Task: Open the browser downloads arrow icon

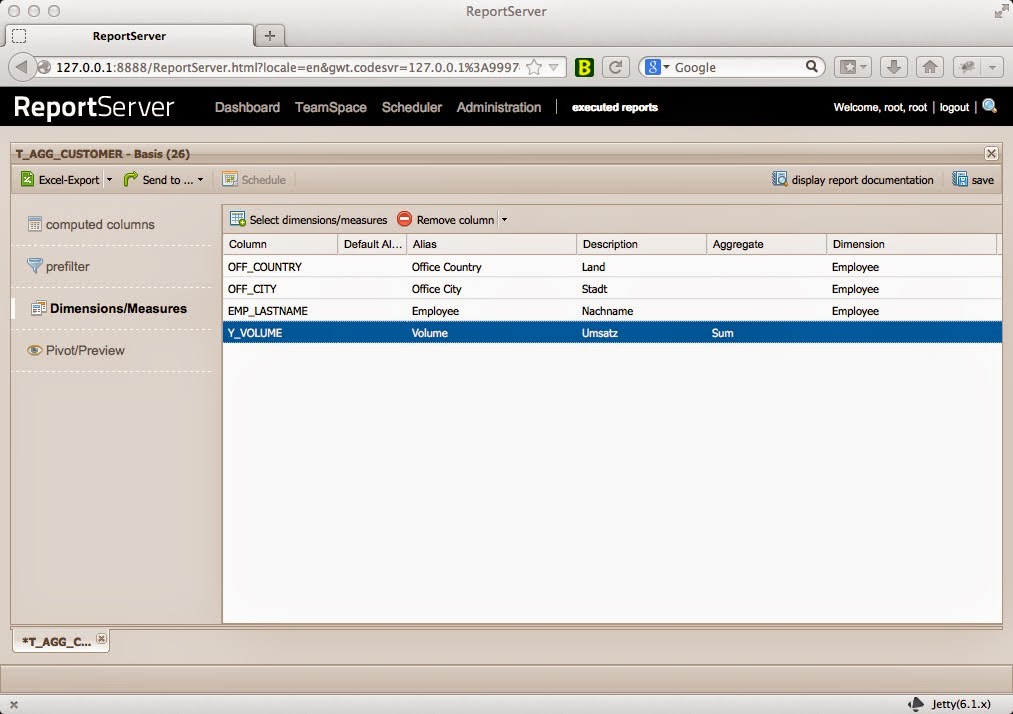Action: (893, 67)
